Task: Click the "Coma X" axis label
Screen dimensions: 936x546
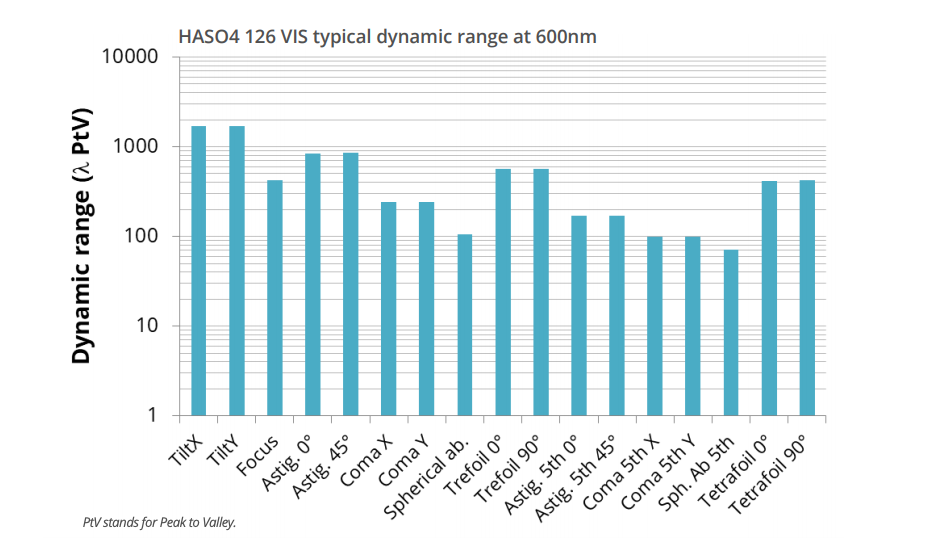Action: click(366, 460)
